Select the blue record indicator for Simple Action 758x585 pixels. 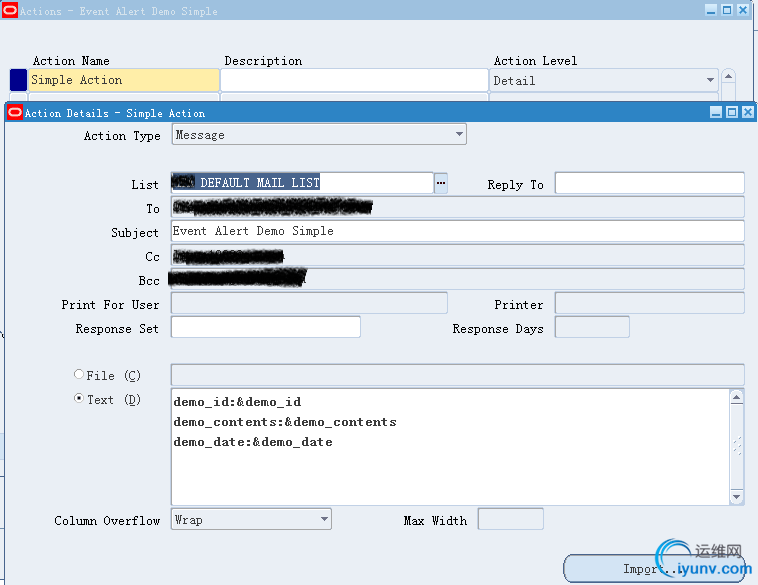tap(18, 80)
